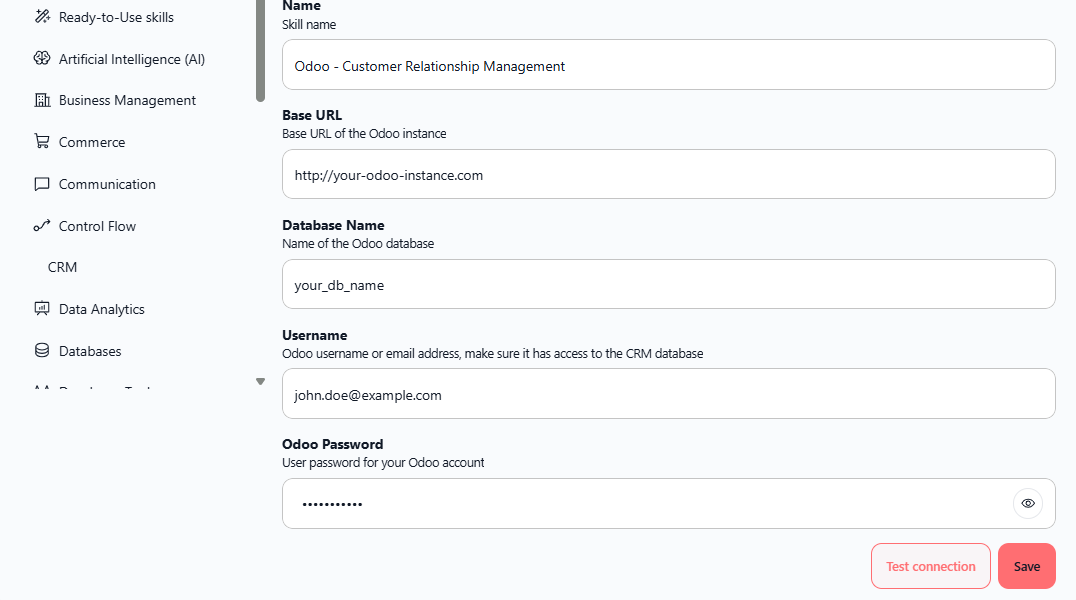Click the sidebar scrollbar thumb

260,49
